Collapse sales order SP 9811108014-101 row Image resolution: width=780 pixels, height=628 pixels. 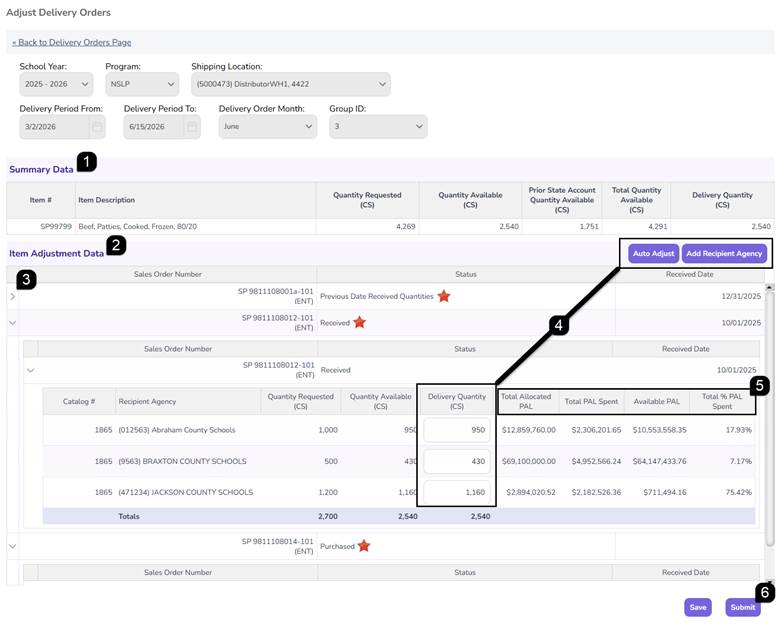click(x=12, y=546)
